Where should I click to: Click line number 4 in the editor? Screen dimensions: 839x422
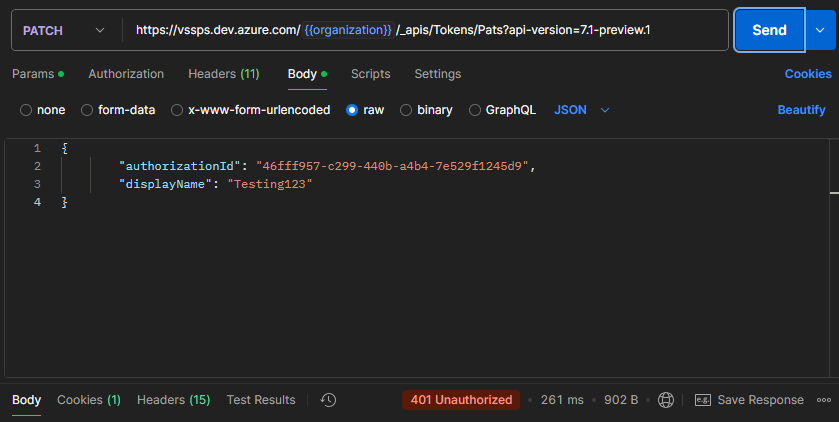coord(37,202)
